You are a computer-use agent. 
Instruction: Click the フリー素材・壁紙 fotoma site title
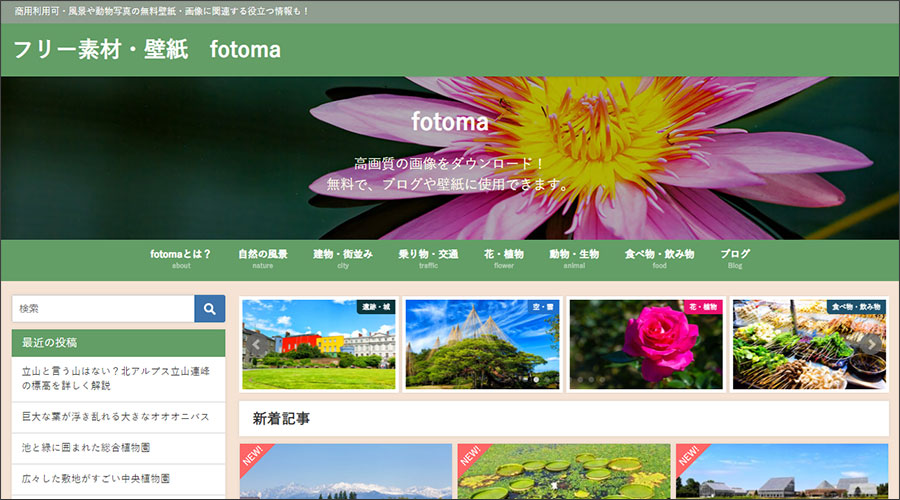pos(147,50)
